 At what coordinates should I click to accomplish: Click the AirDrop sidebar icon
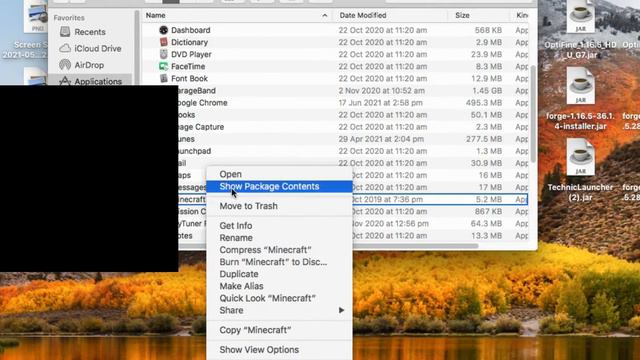(65, 64)
